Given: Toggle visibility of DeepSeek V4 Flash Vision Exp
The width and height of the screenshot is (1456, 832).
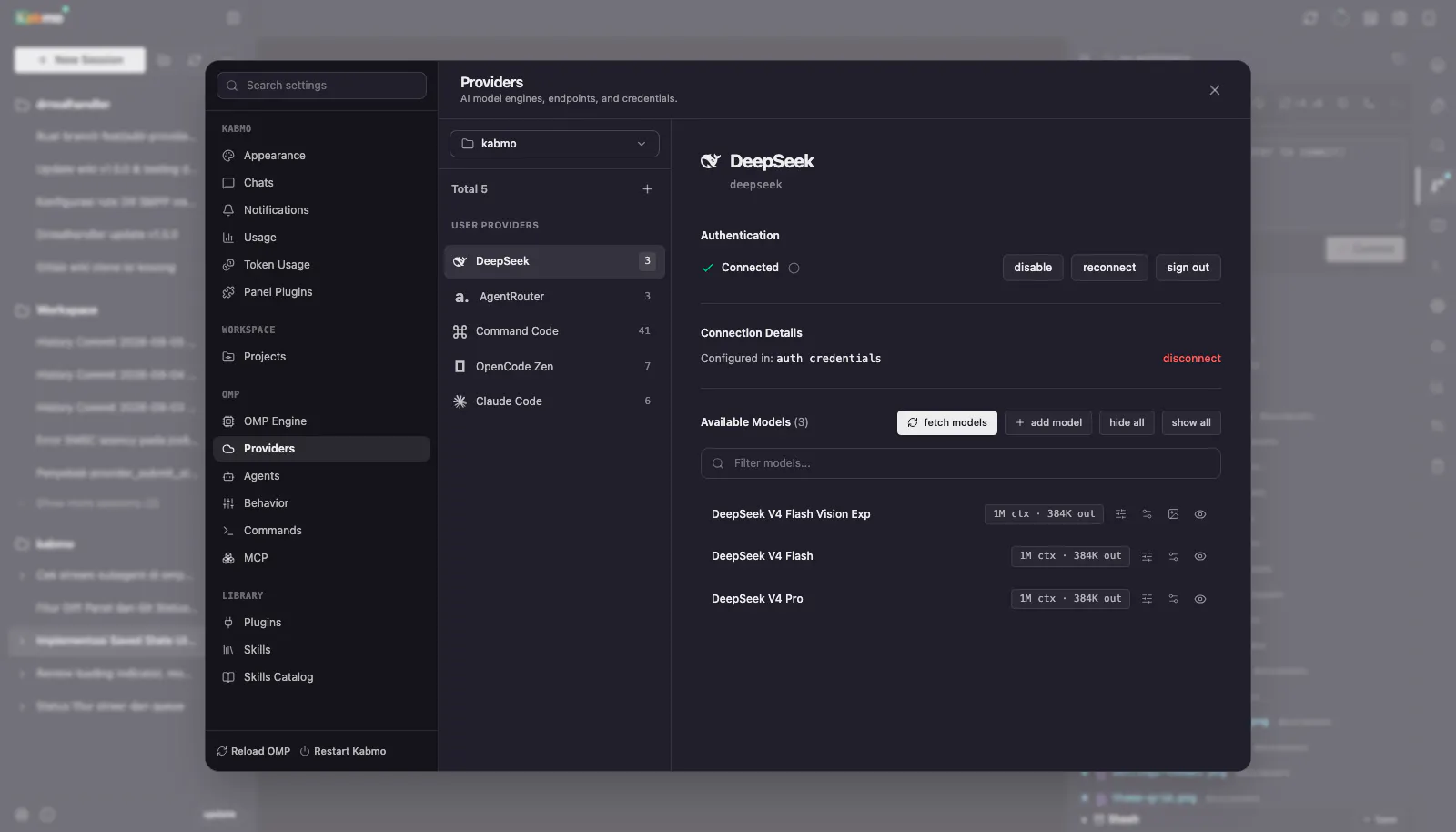Looking at the screenshot, I should point(1200,514).
